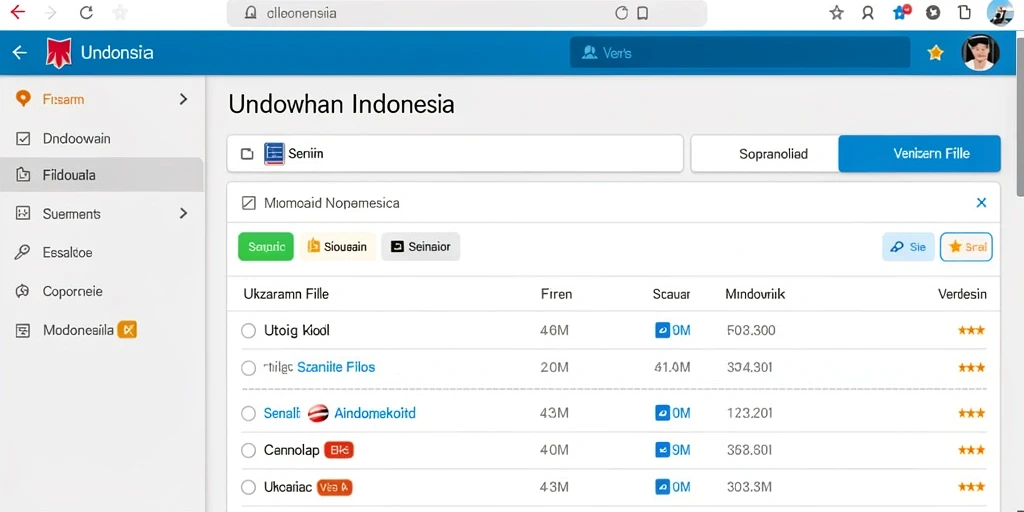Image resolution: width=1024 pixels, height=512 pixels.
Task: Go back with the browser back arrow
Action: pos(18,12)
